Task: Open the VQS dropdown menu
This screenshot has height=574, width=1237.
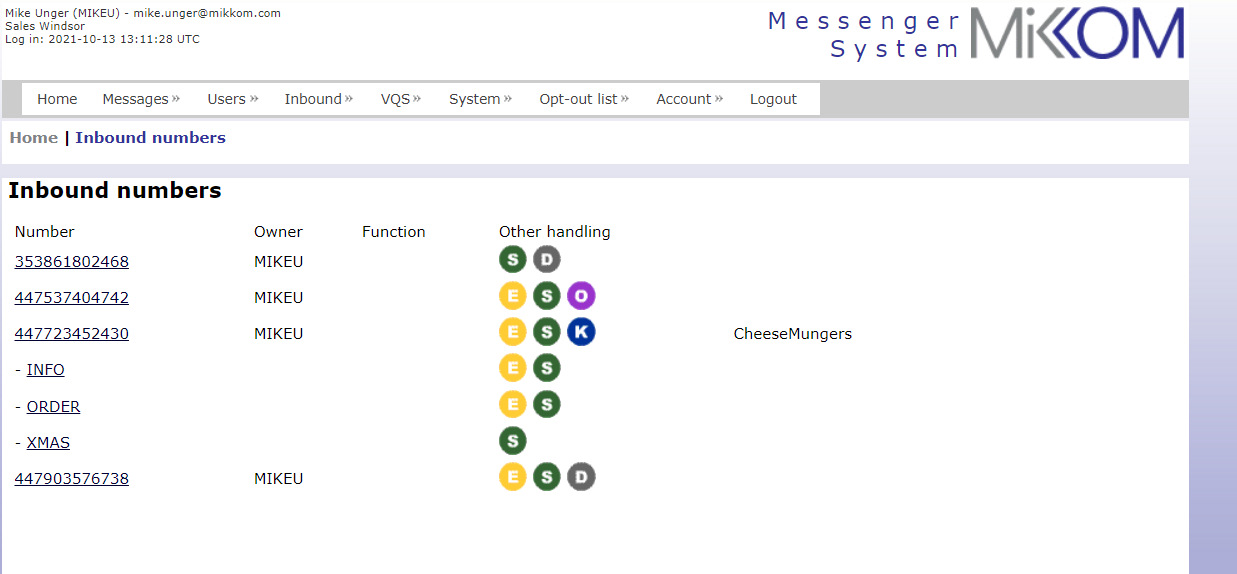Action: tap(400, 99)
